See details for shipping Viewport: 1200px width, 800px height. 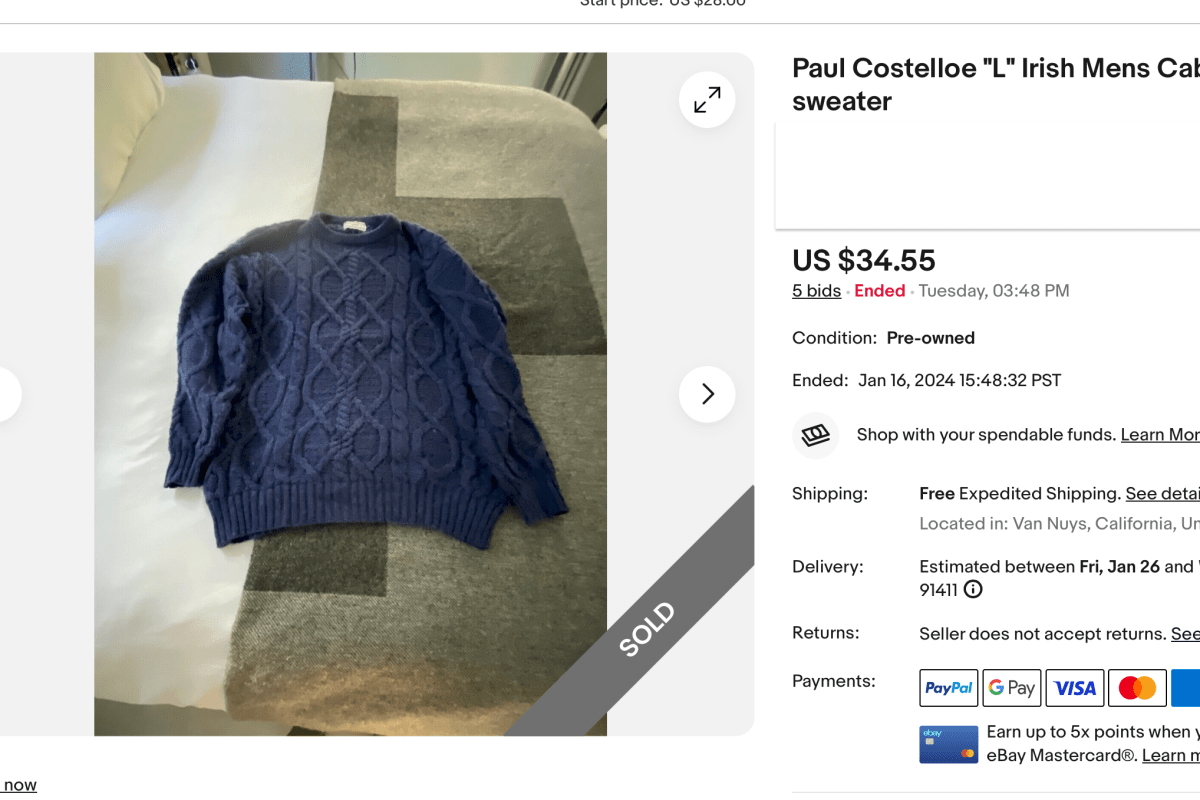pos(1162,494)
